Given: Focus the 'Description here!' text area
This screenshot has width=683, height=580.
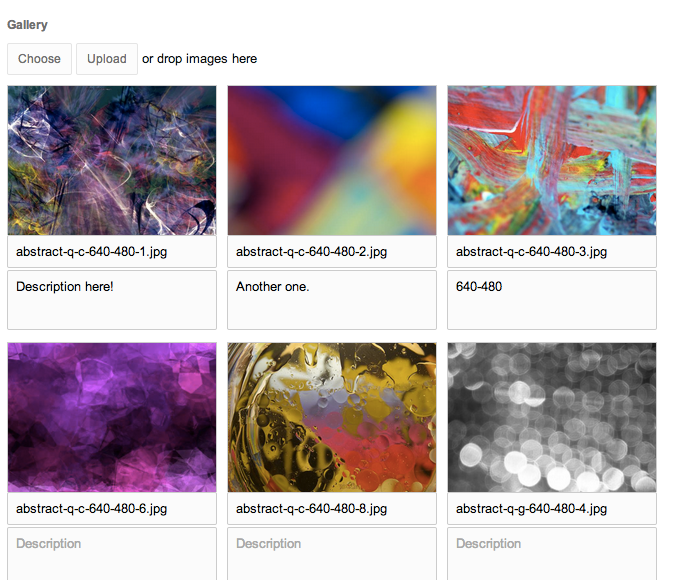Looking at the screenshot, I should (x=112, y=300).
